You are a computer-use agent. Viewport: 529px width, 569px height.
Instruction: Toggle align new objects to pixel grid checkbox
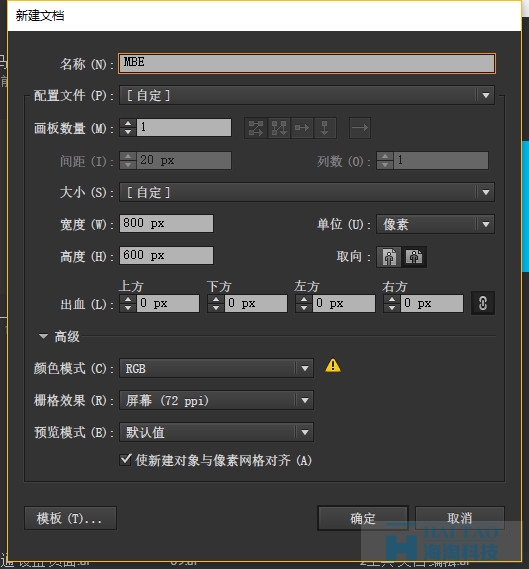click(x=126, y=460)
